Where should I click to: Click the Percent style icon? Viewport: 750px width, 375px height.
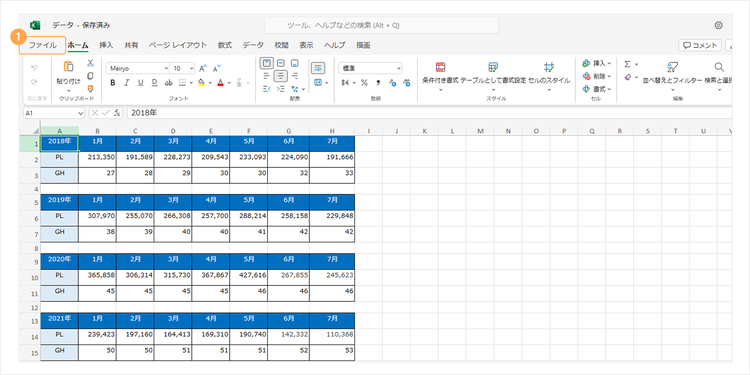click(364, 83)
